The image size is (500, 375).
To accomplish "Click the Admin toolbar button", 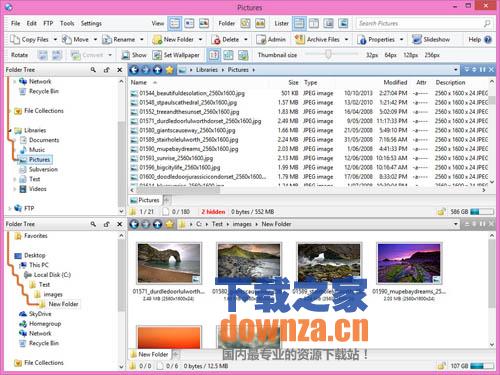I will pos(271,40).
